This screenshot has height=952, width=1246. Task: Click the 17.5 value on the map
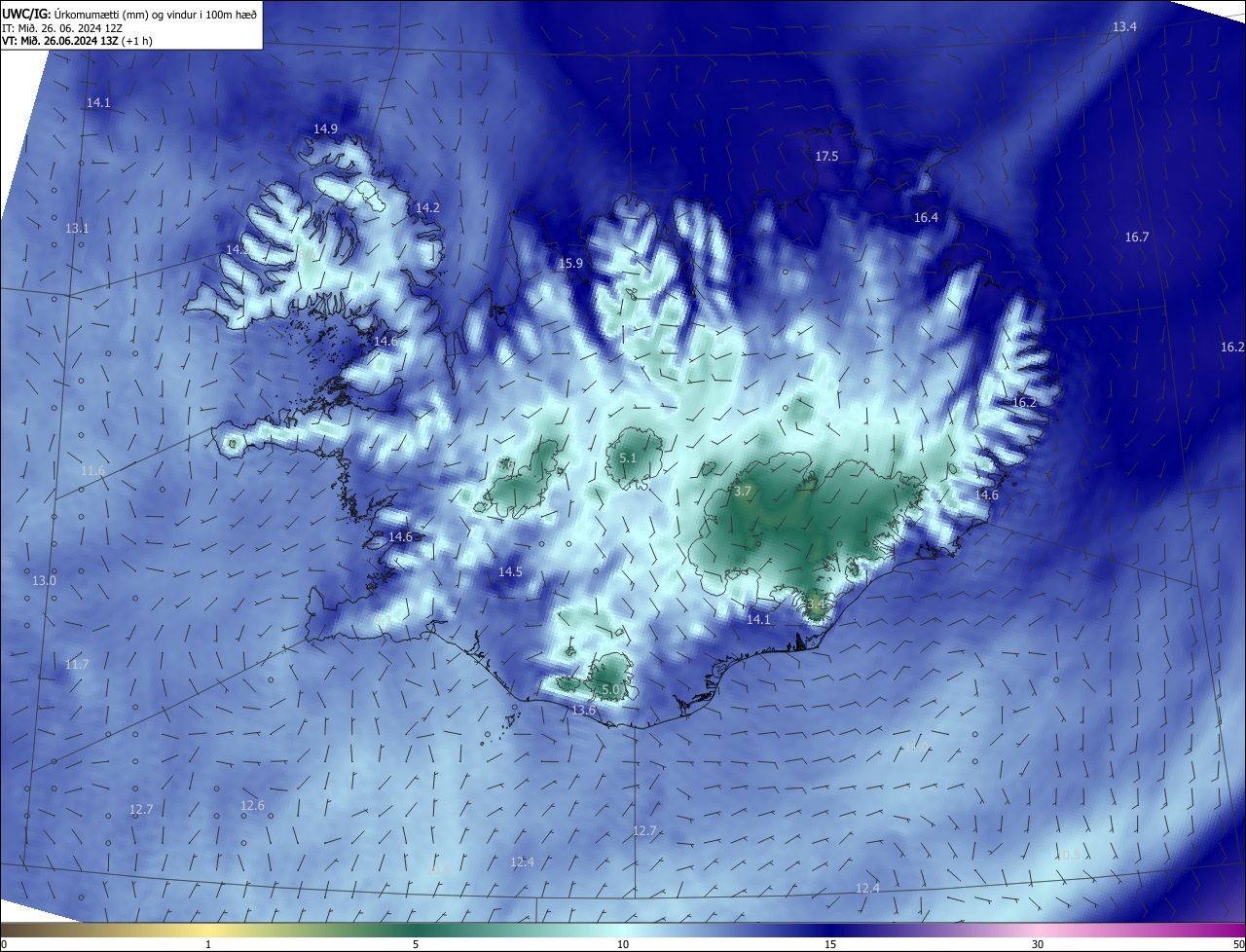point(826,157)
